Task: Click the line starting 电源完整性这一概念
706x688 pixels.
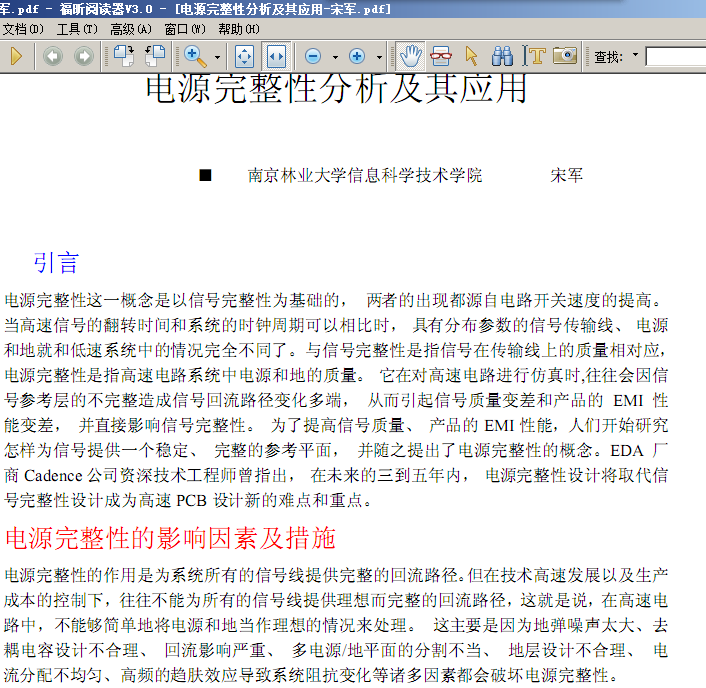Action: (333, 300)
